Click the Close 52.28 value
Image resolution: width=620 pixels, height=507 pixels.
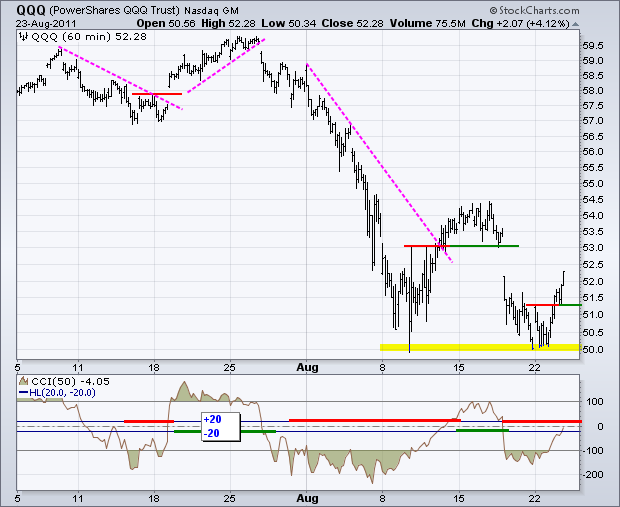pos(352,24)
